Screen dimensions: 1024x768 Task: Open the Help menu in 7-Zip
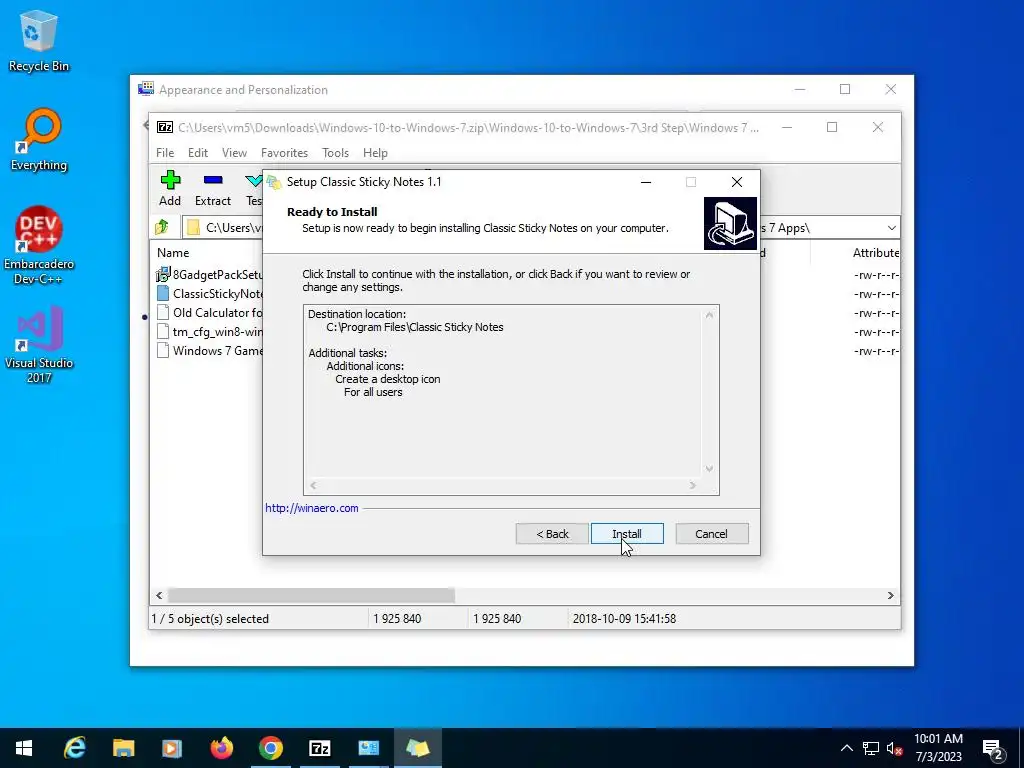(376, 153)
